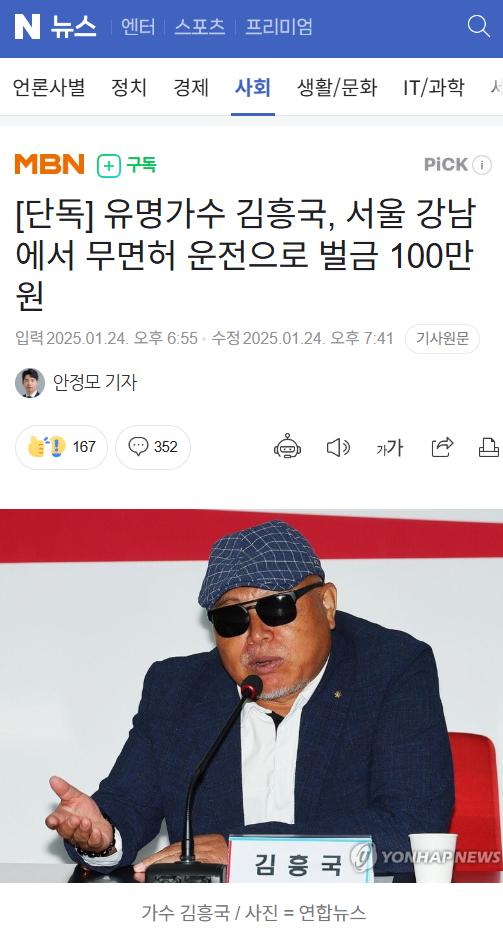This screenshot has width=503, height=942.
Task: Open the 생활/문화 tab
Action: (337, 88)
